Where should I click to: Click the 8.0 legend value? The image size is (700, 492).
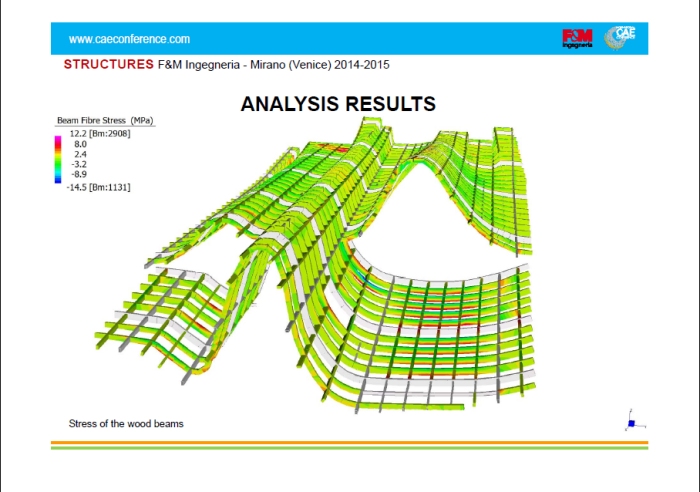point(81,144)
